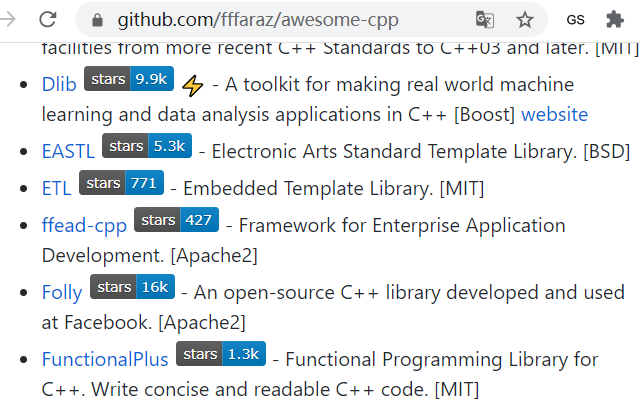This screenshot has width=640, height=400.
Task: Open the Google Translate page icon
Action: (485, 20)
